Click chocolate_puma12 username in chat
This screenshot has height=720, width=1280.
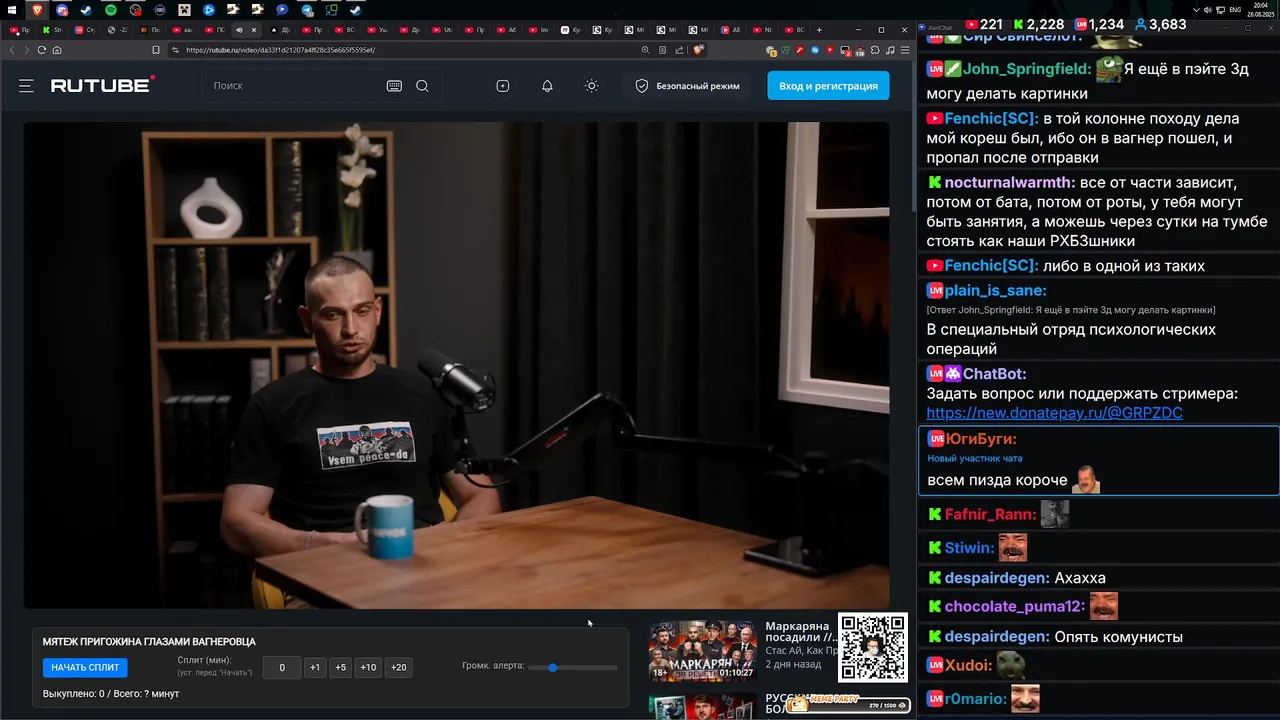coord(1014,607)
